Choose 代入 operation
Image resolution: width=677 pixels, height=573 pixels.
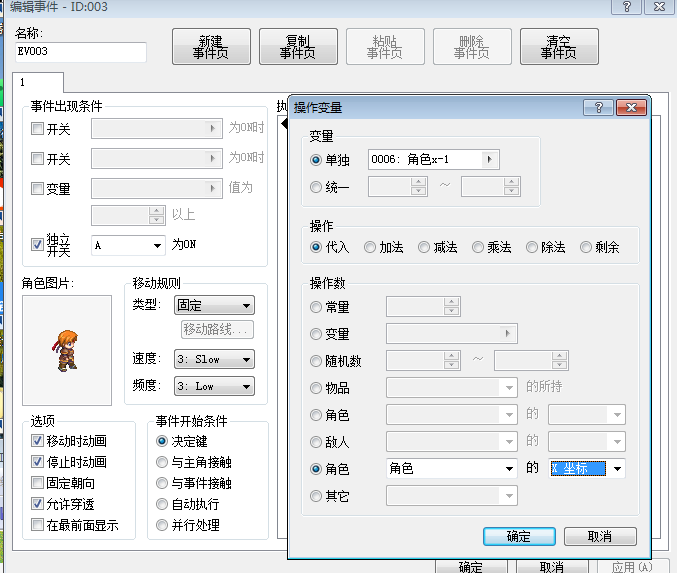[x=316, y=247]
